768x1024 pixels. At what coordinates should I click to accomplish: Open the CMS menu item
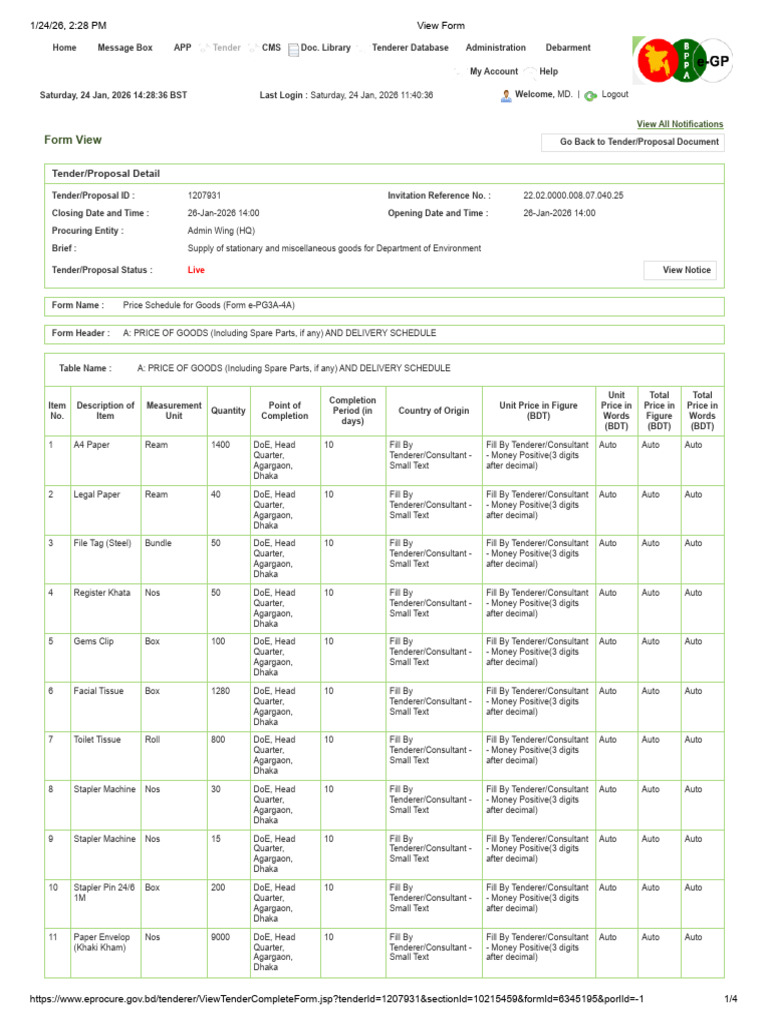click(271, 48)
